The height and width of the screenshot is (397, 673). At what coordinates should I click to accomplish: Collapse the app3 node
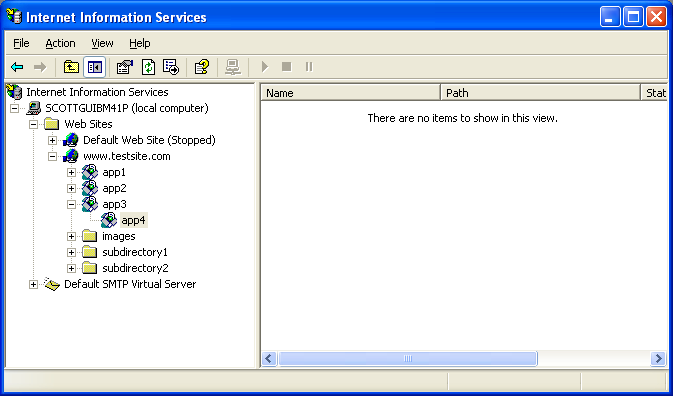pos(71,204)
